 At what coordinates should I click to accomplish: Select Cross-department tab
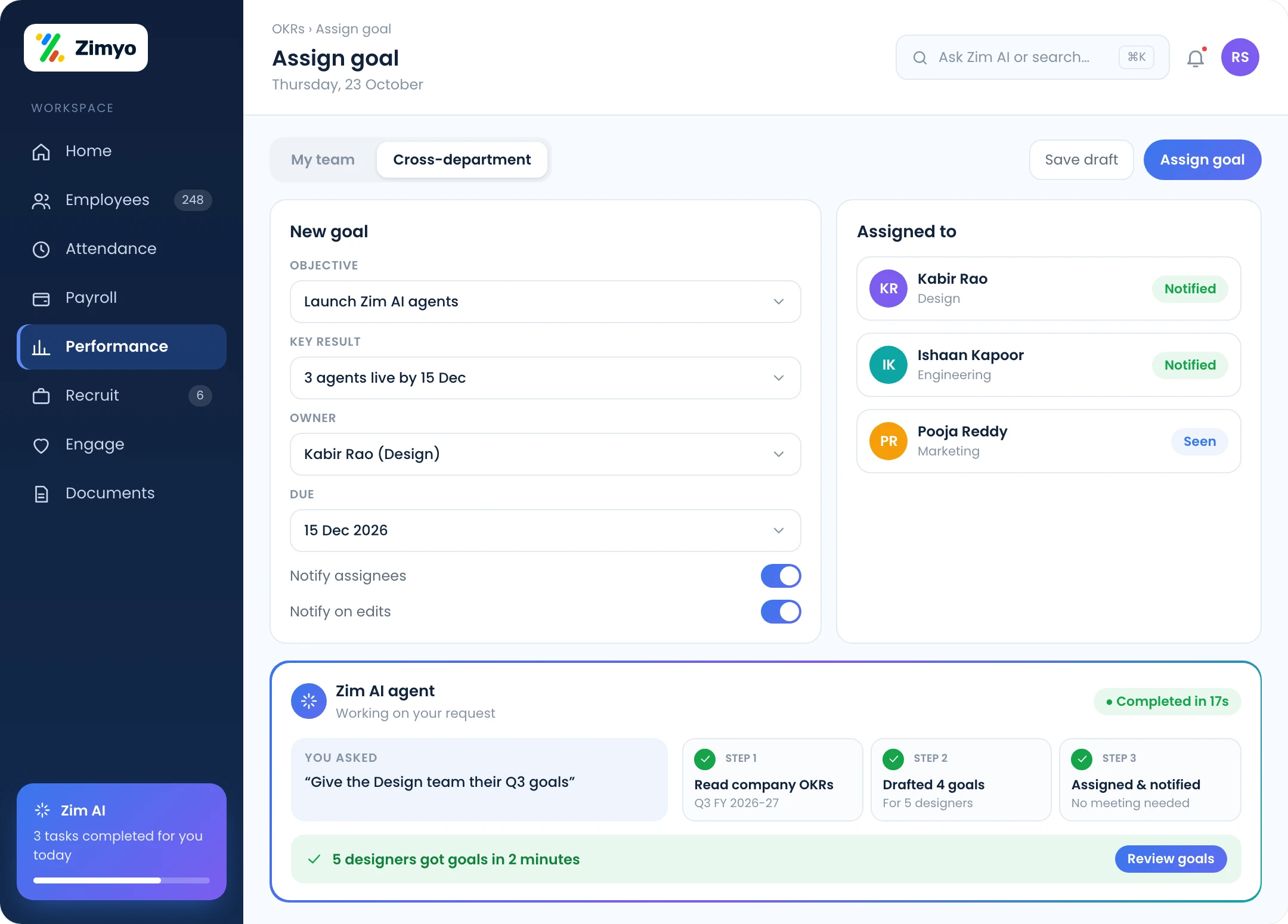pos(462,160)
